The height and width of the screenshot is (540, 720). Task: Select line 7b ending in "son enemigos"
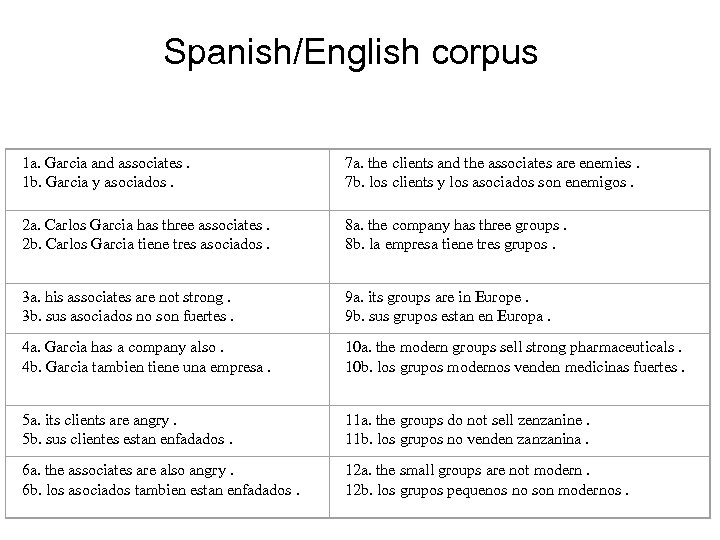[490, 180]
